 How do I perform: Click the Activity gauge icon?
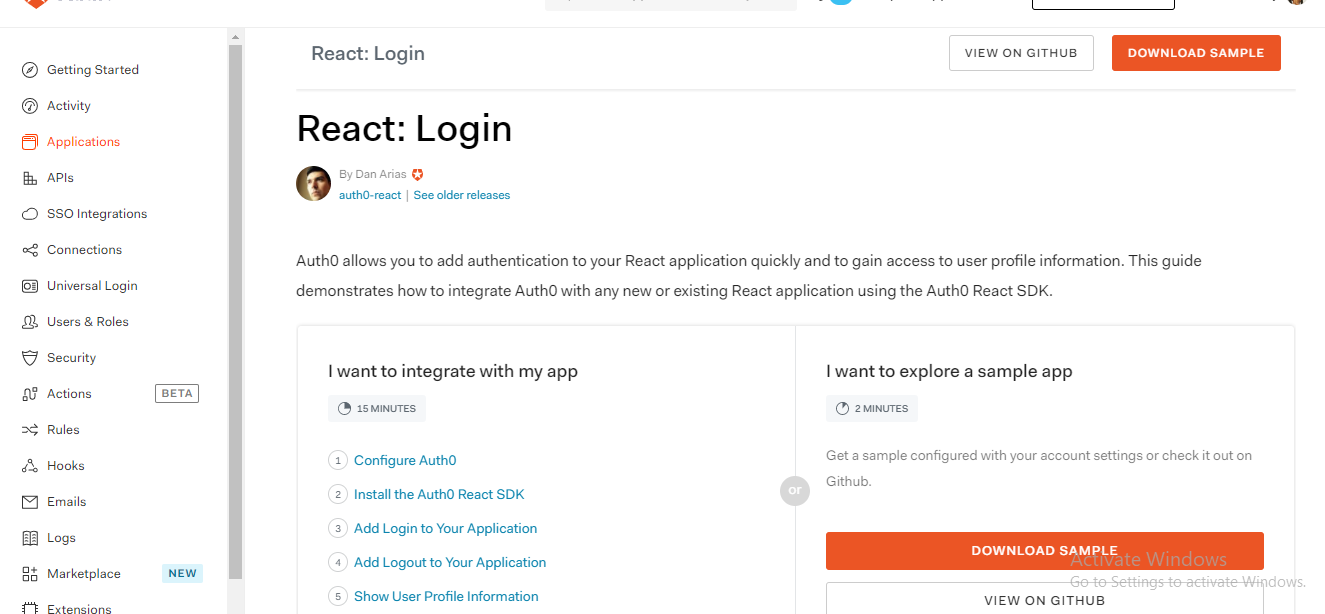point(30,106)
